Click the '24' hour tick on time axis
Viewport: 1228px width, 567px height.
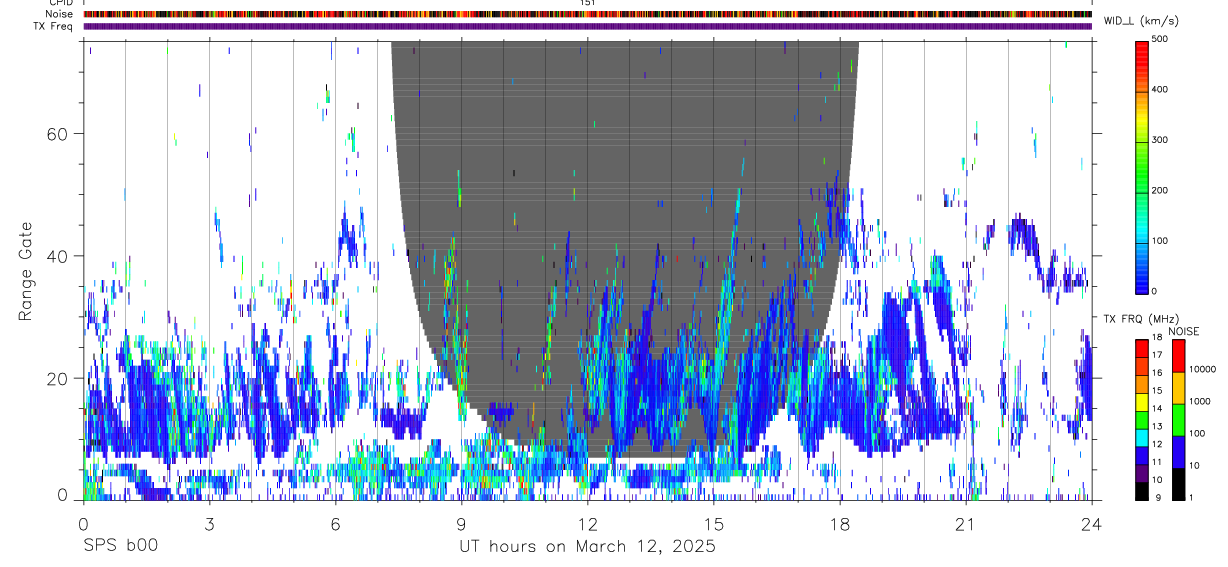(x=1092, y=524)
